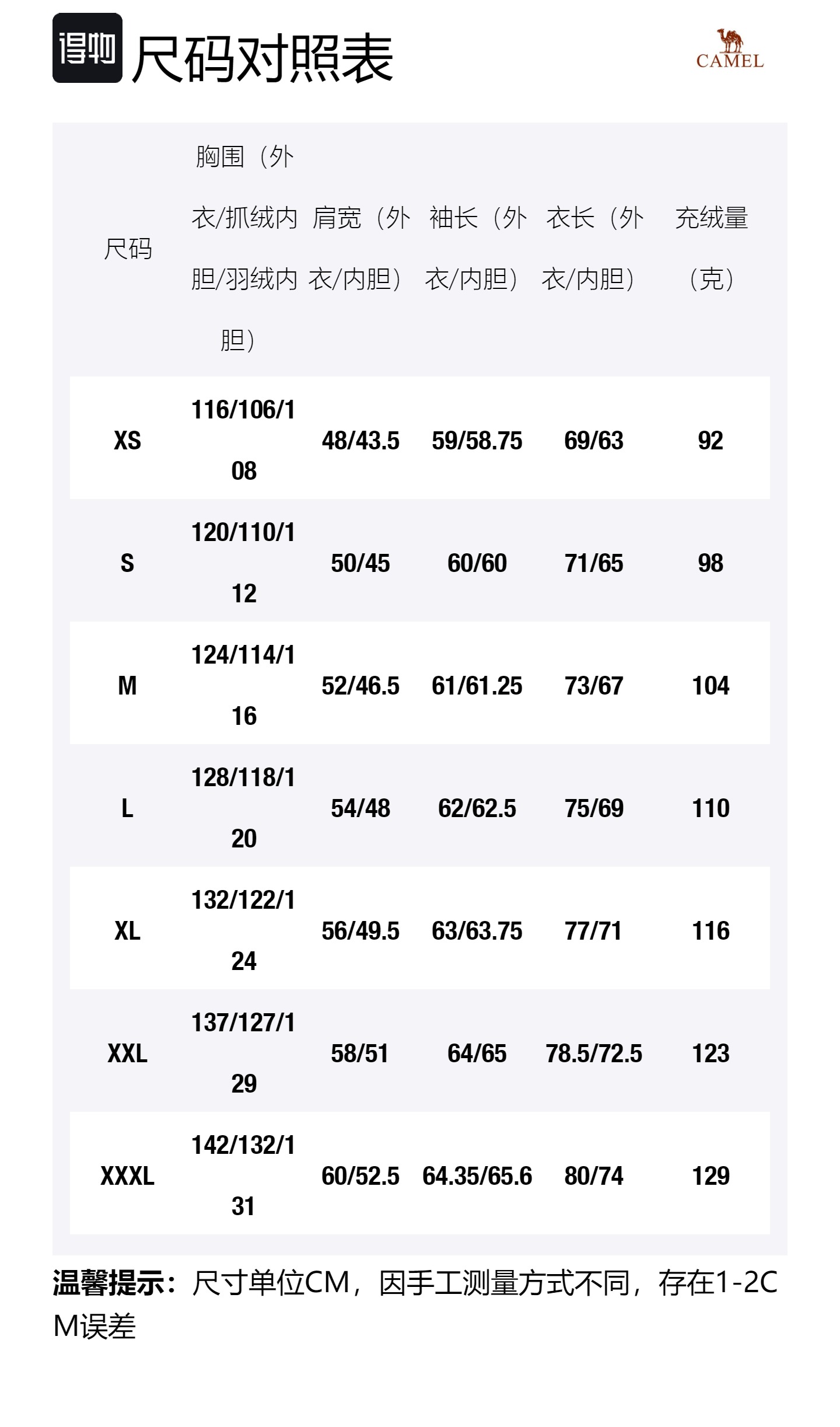The height and width of the screenshot is (1427, 840).
Task: Click the 肩宽（外衣/内胆） column header
Action: 360,248
